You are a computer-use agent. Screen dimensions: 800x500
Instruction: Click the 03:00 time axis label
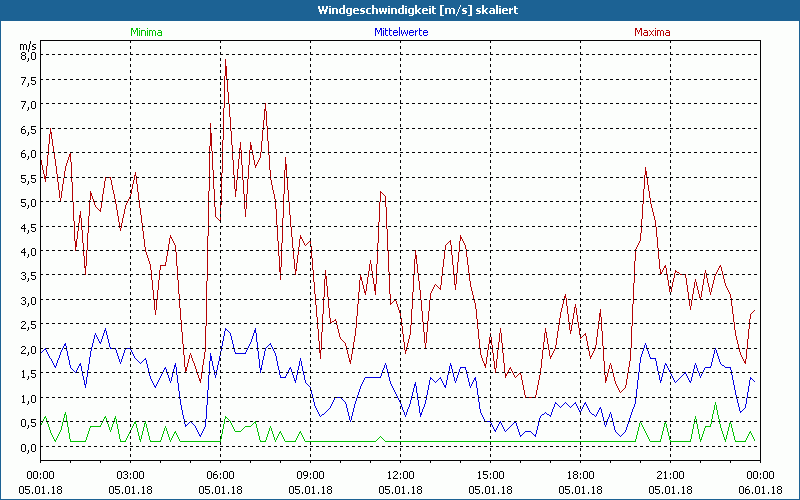[x=130, y=474]
